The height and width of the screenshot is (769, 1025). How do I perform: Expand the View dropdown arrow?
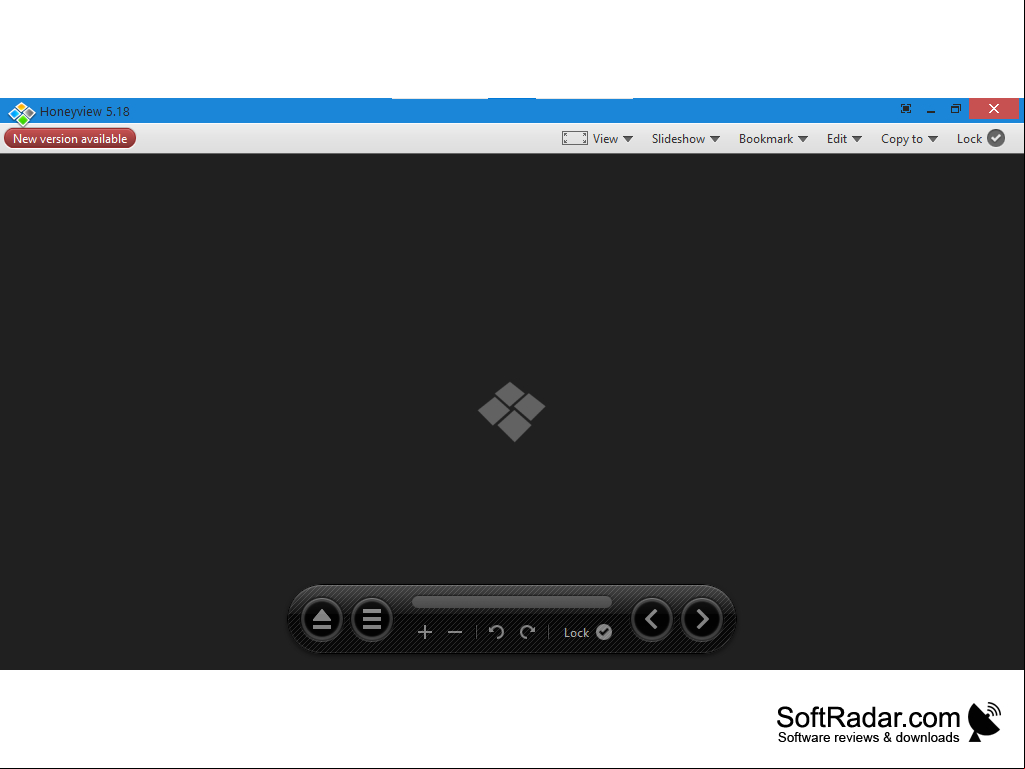(628, 139)
